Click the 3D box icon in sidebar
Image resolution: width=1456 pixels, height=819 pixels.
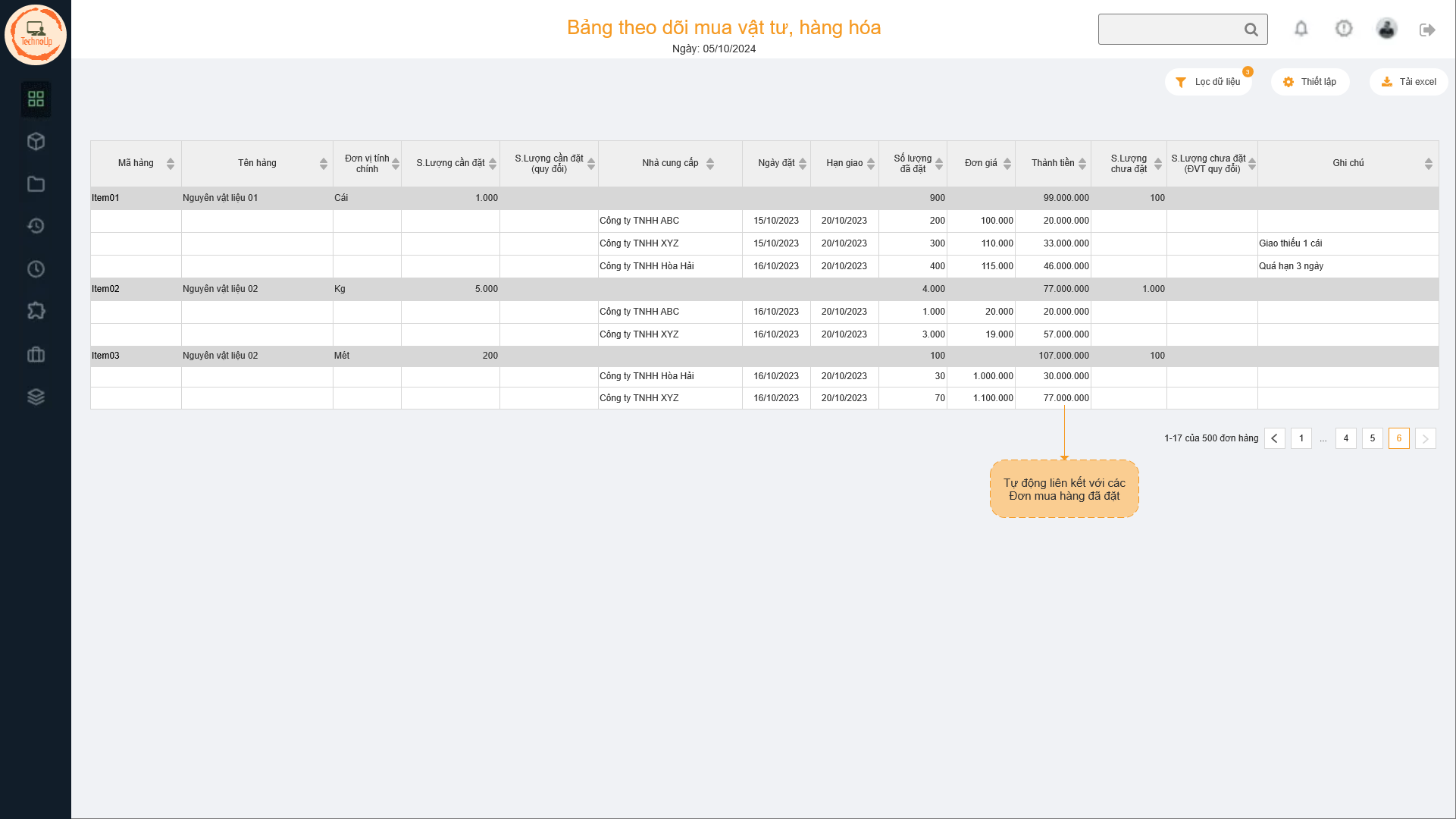point(36,142)
